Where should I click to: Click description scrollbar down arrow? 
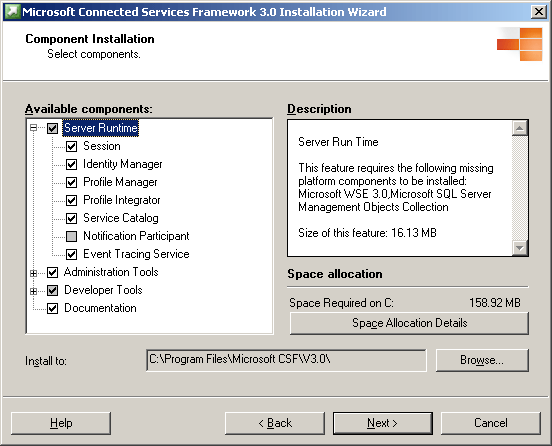pyautogui.click(x=520, y=248)
